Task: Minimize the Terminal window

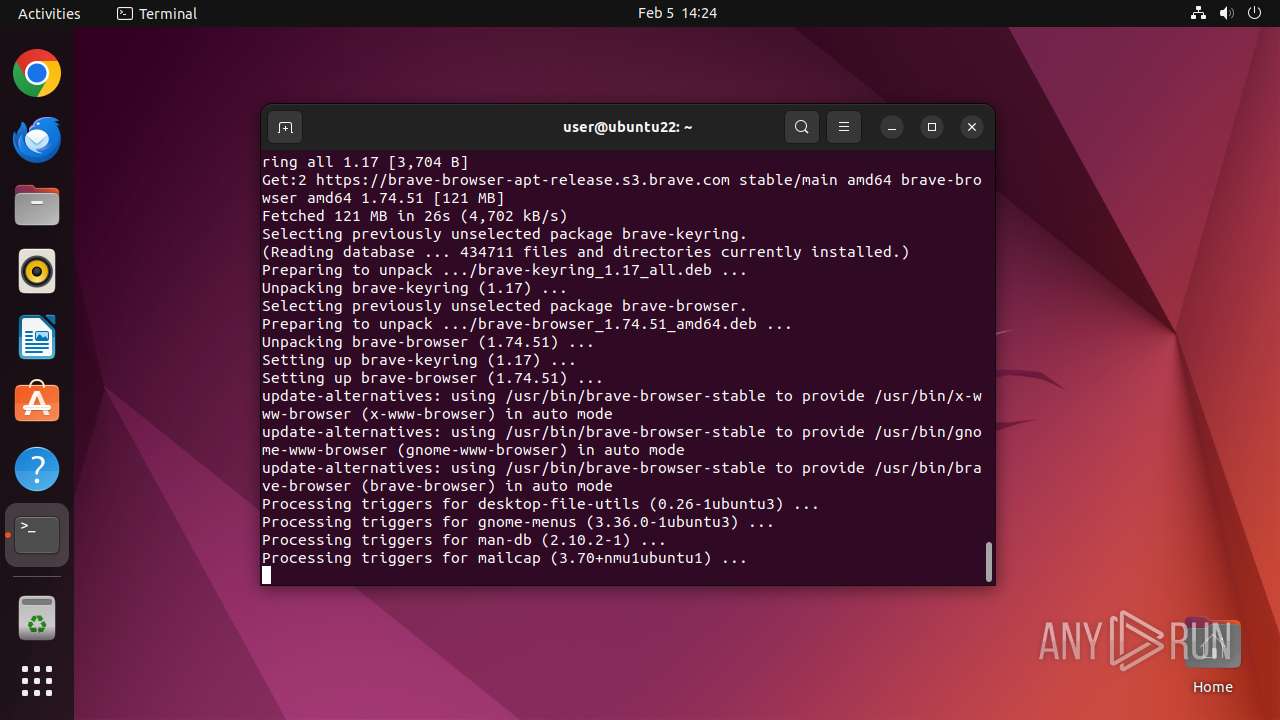Action: coord(892,127)
